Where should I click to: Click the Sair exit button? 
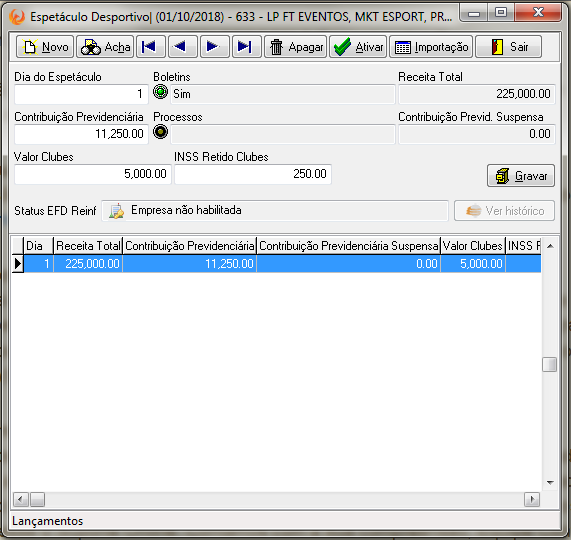[508, 47]
